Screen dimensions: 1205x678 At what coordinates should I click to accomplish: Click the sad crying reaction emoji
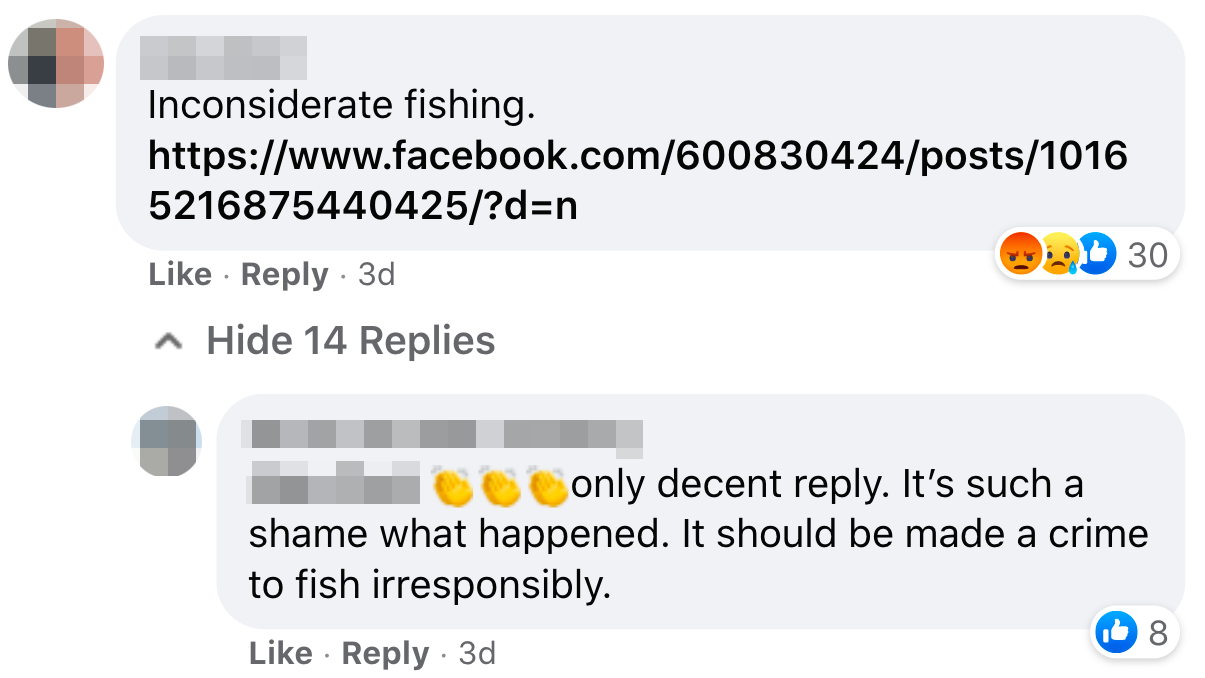(x=1058, y=255)
